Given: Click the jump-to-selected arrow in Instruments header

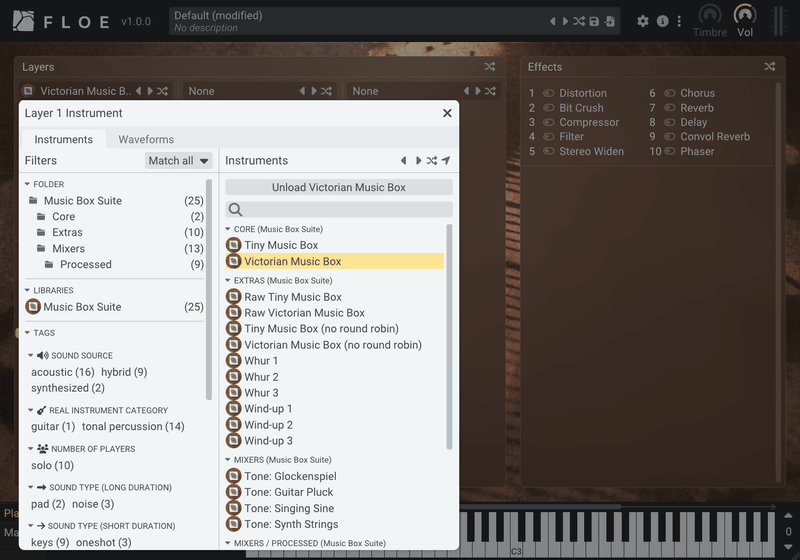Looking at the screenshot, I should tap(446, 161).
